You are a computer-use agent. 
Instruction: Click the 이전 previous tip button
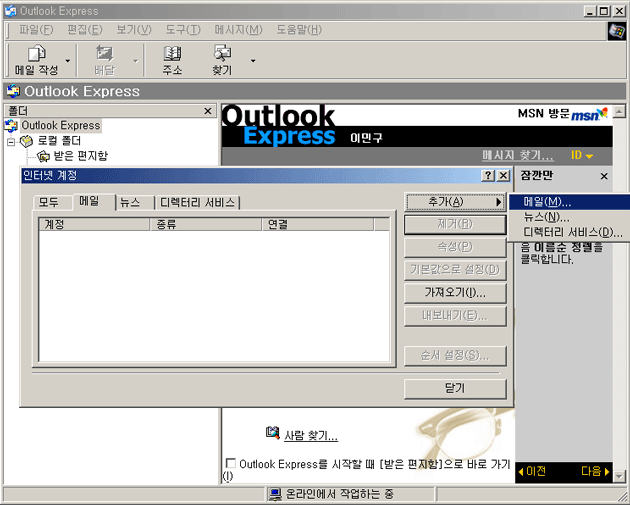click(532, 471)
